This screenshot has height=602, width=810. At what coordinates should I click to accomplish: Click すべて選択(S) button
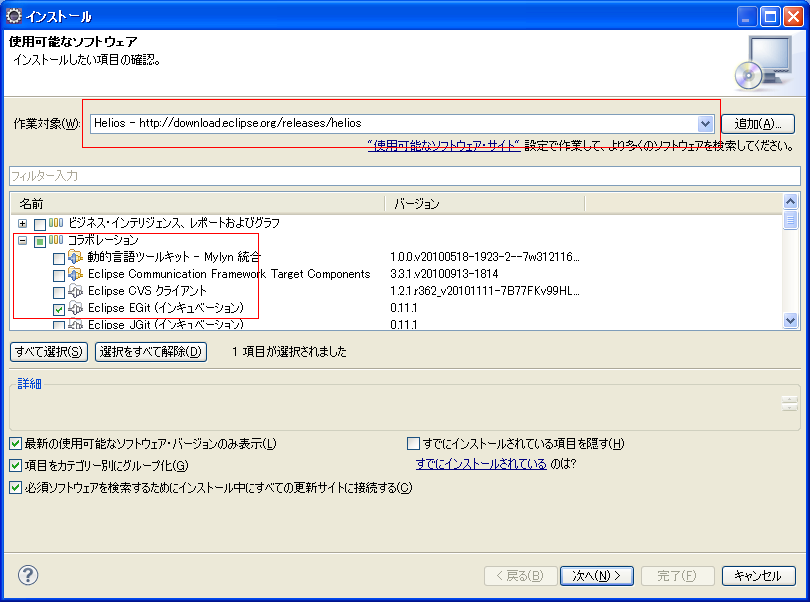tap(49, 352)
